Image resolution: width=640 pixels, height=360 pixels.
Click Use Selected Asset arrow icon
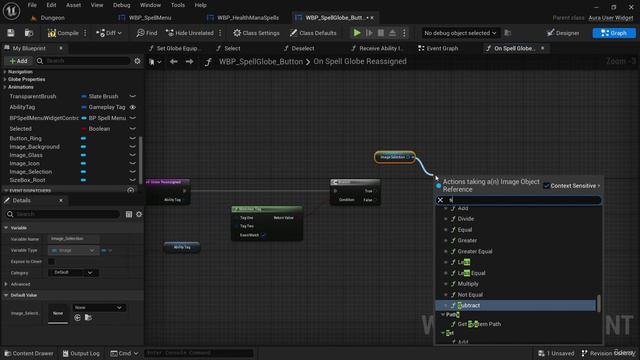click(x=78, y=318)
